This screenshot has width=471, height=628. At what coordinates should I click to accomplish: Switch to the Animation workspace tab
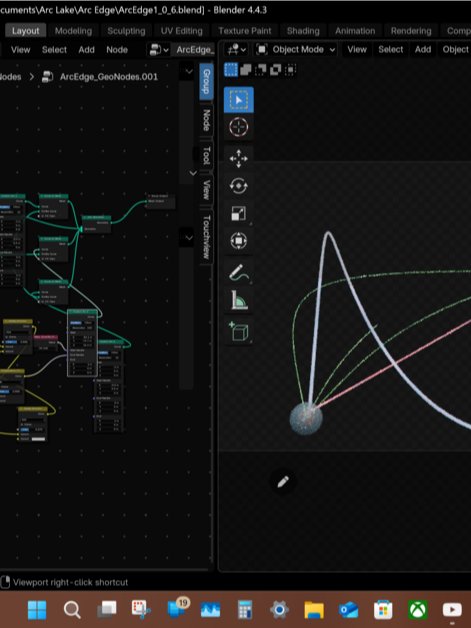pos(355,30)
